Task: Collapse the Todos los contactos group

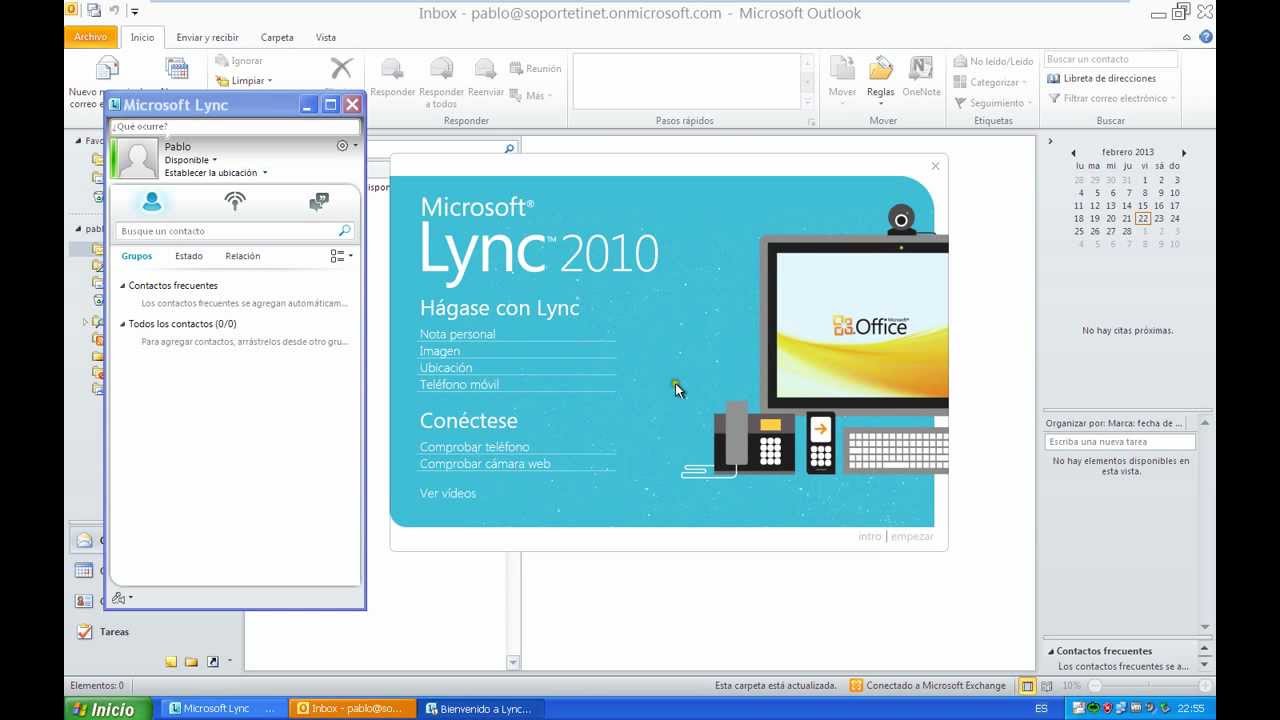Action: pos(123,324)
